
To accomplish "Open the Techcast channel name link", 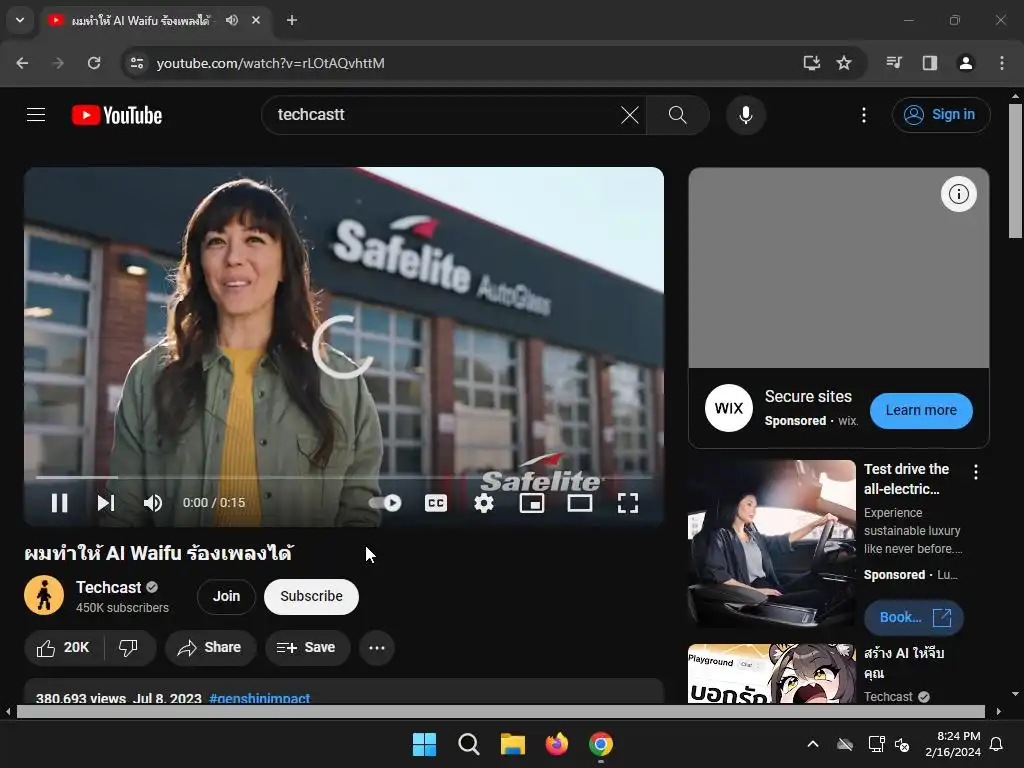I will (x=108, y=587).
